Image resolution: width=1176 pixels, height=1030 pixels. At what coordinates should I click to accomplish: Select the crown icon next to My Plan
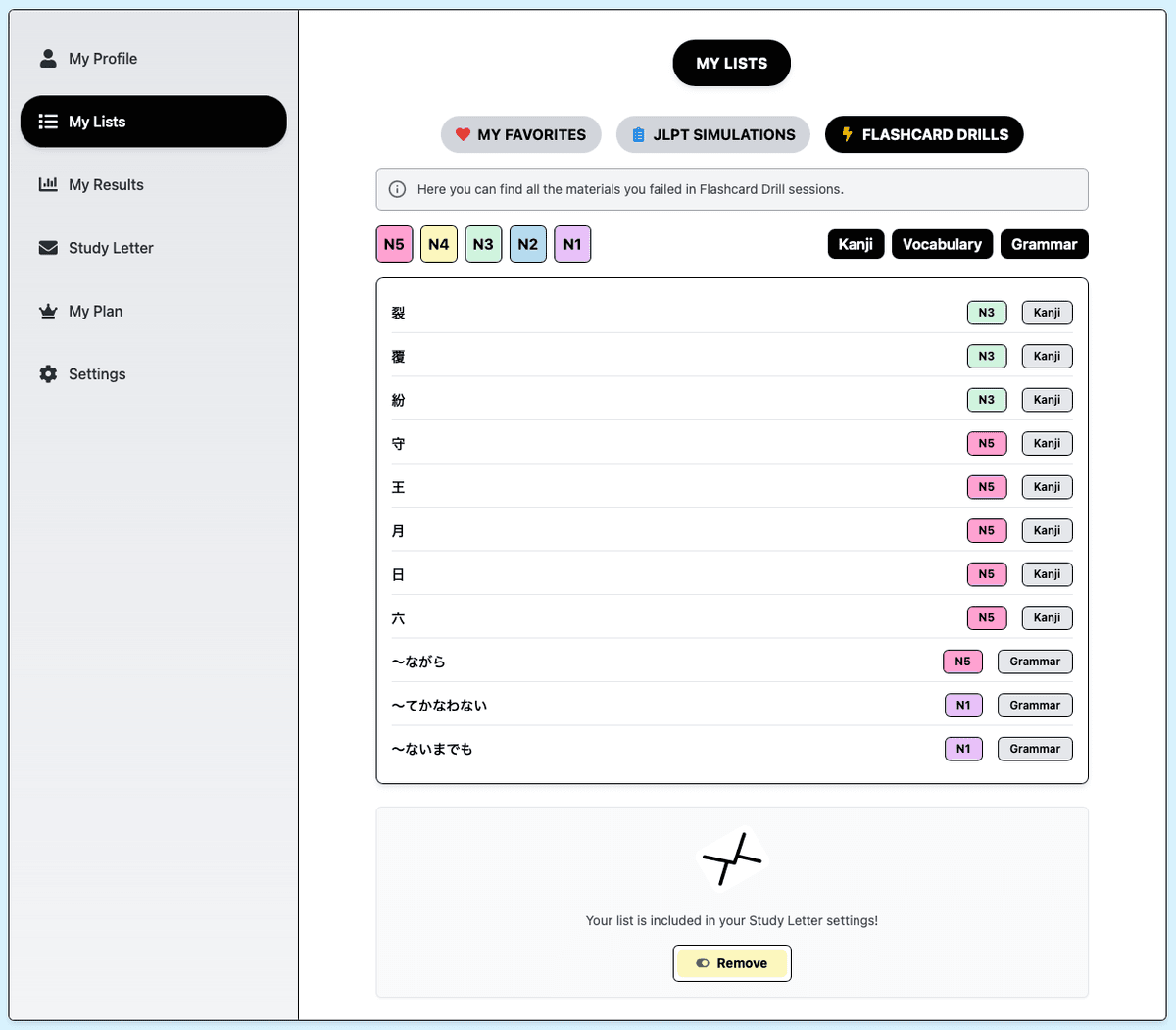point(47,311)
